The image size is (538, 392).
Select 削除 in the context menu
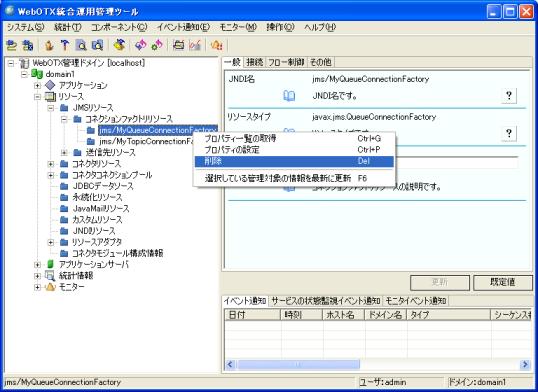point(294,161)
